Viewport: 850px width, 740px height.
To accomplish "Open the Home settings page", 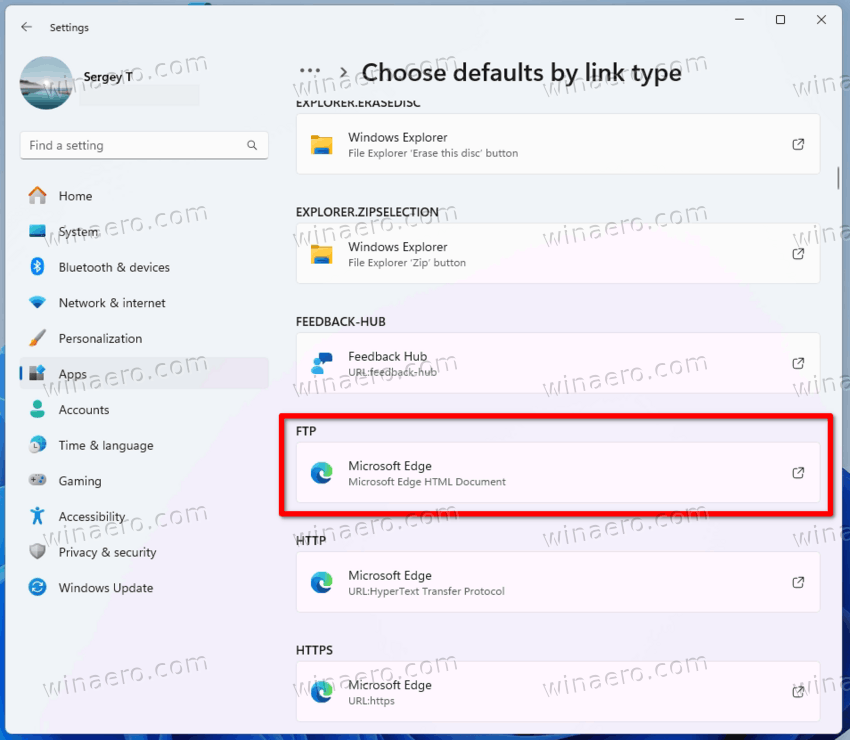I will [144, 196].
